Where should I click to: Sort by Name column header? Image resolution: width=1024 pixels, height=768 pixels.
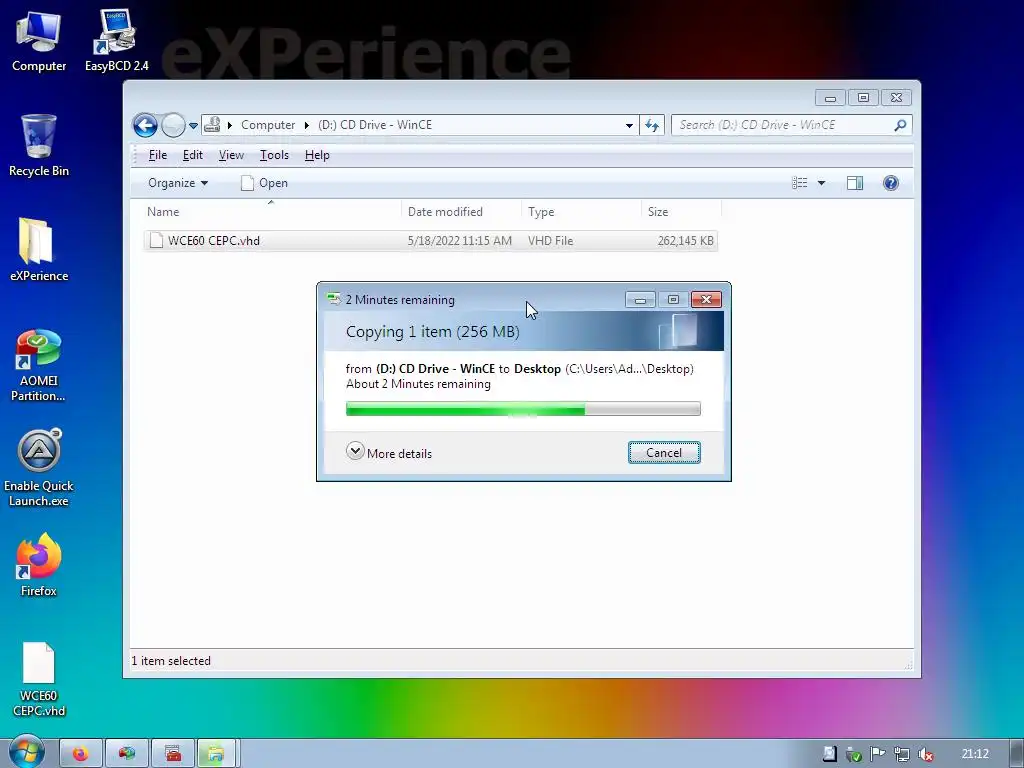271,212
